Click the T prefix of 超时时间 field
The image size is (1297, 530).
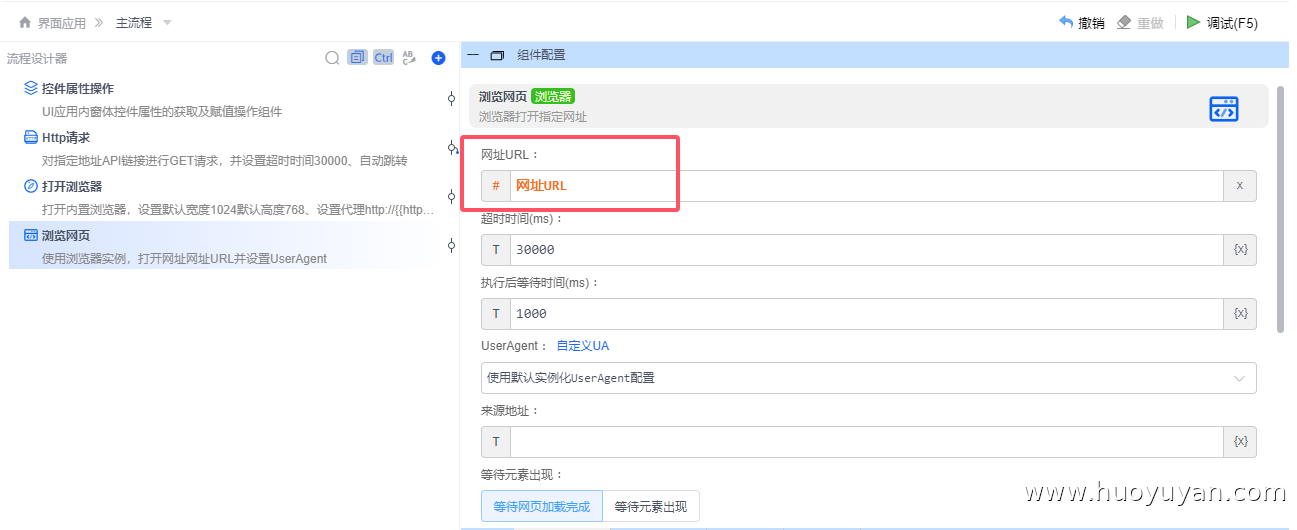[496, 250]
